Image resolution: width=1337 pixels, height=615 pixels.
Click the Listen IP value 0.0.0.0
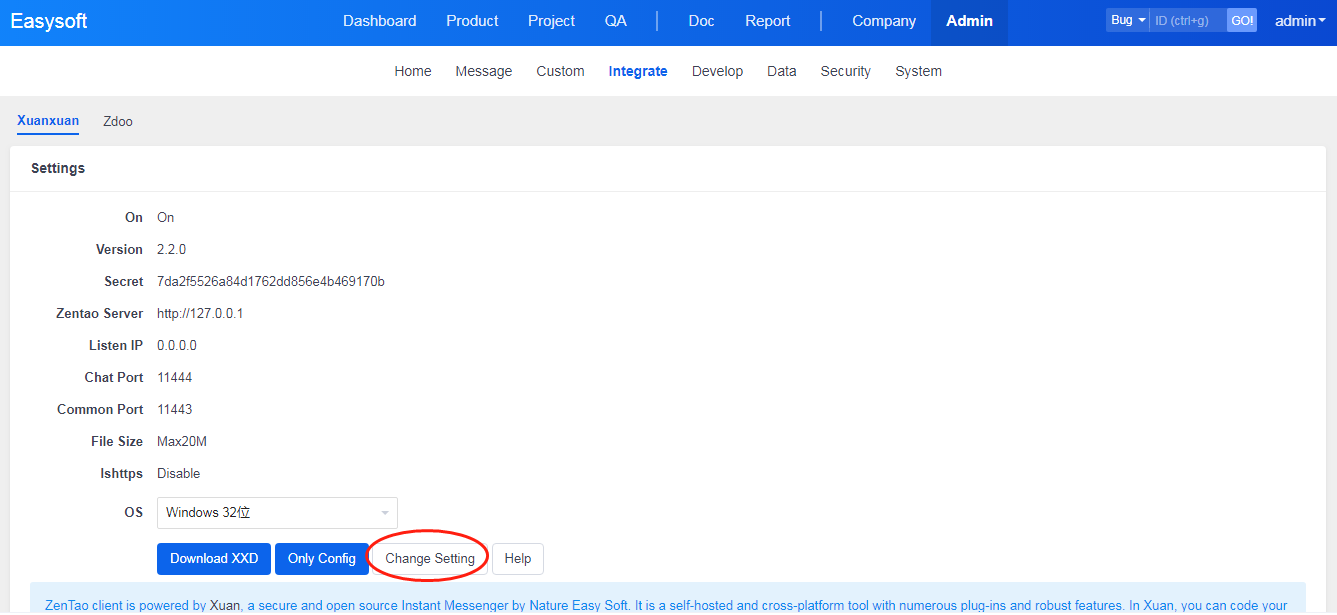177,345
